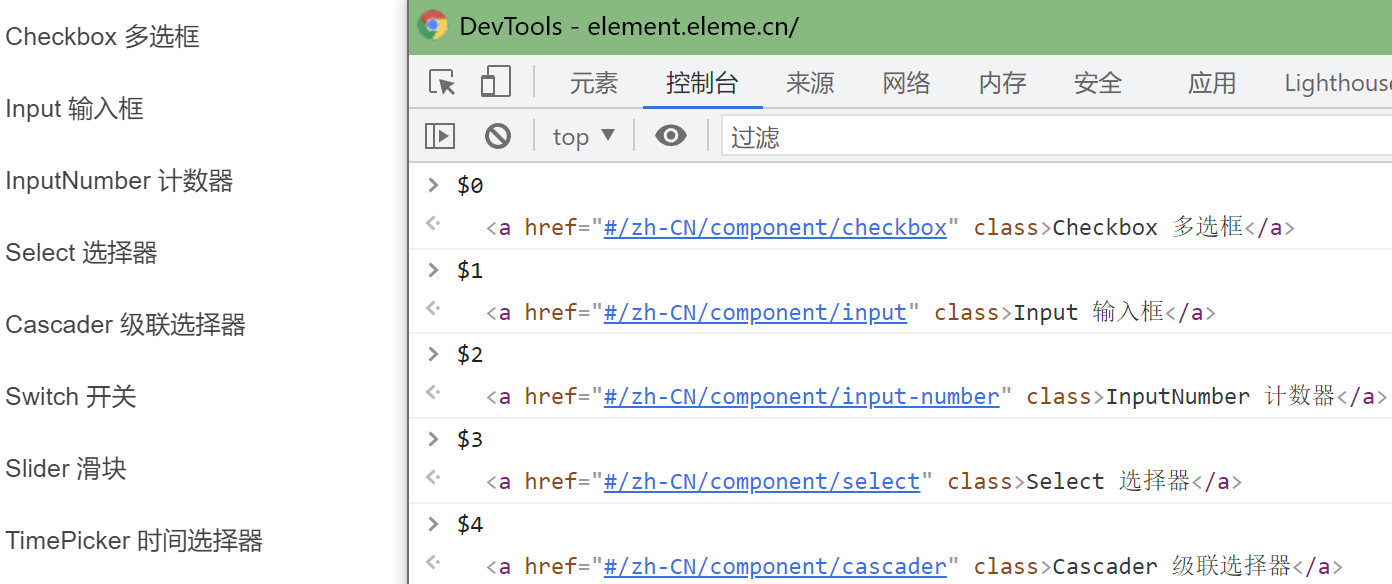Image resolution: width=1392 pixels, height=584 pixels.
Task: Focus the 过滤 filter input field
Action: point(1056,136)
